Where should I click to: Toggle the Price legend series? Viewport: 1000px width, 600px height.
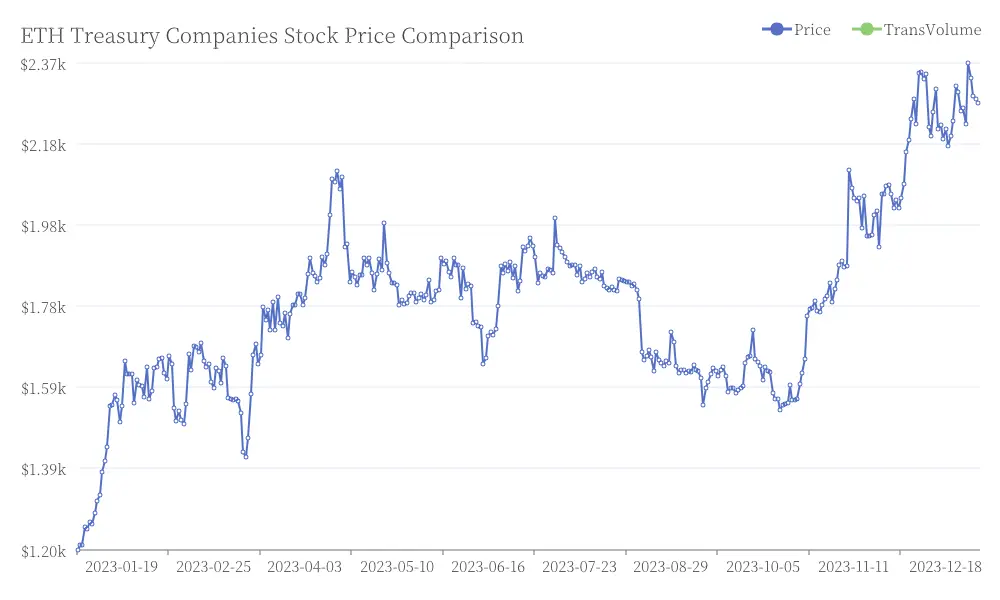click(796, 29)
